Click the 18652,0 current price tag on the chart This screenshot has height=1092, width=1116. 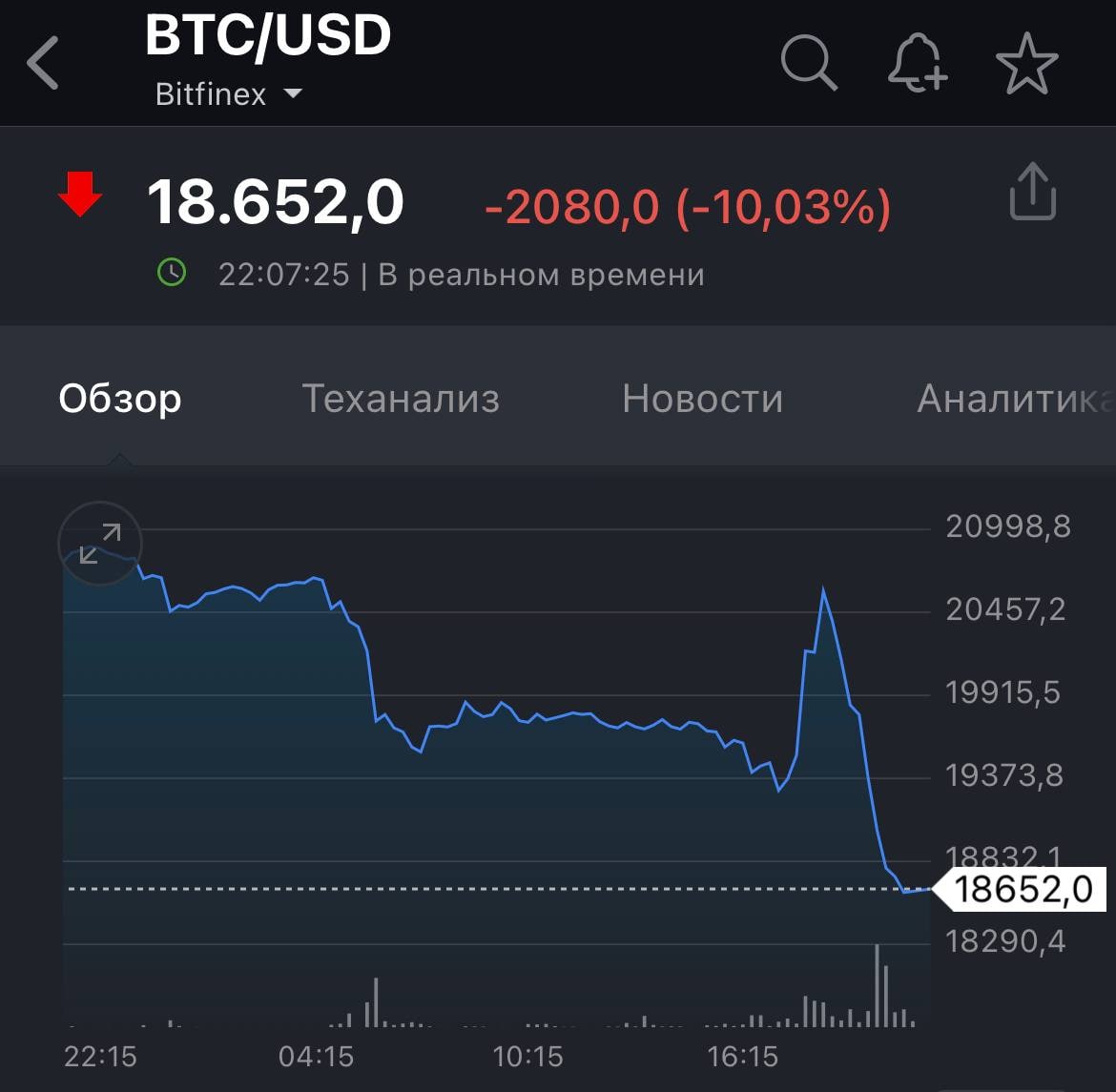pyautogui.click(x=1023, y=890)
